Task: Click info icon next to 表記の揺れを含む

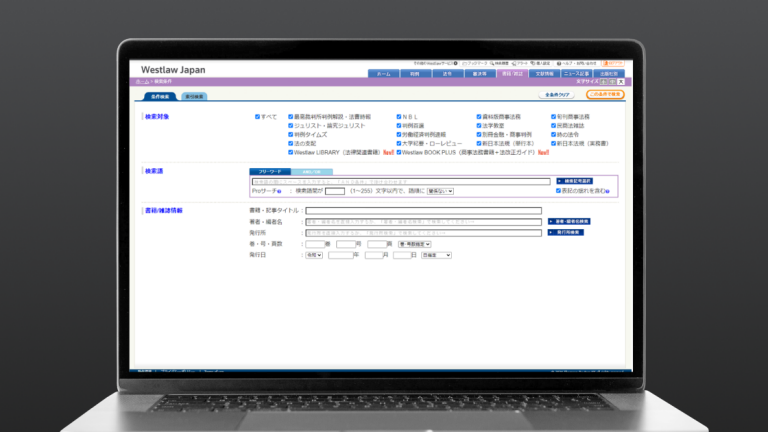Action: pyautogui.click(x=607, y=191)
